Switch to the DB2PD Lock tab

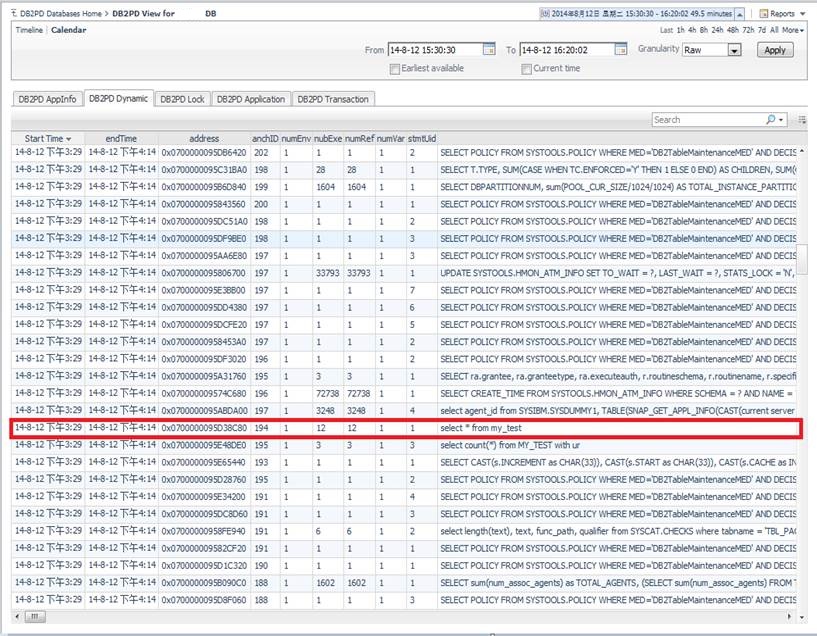[182, 99]
